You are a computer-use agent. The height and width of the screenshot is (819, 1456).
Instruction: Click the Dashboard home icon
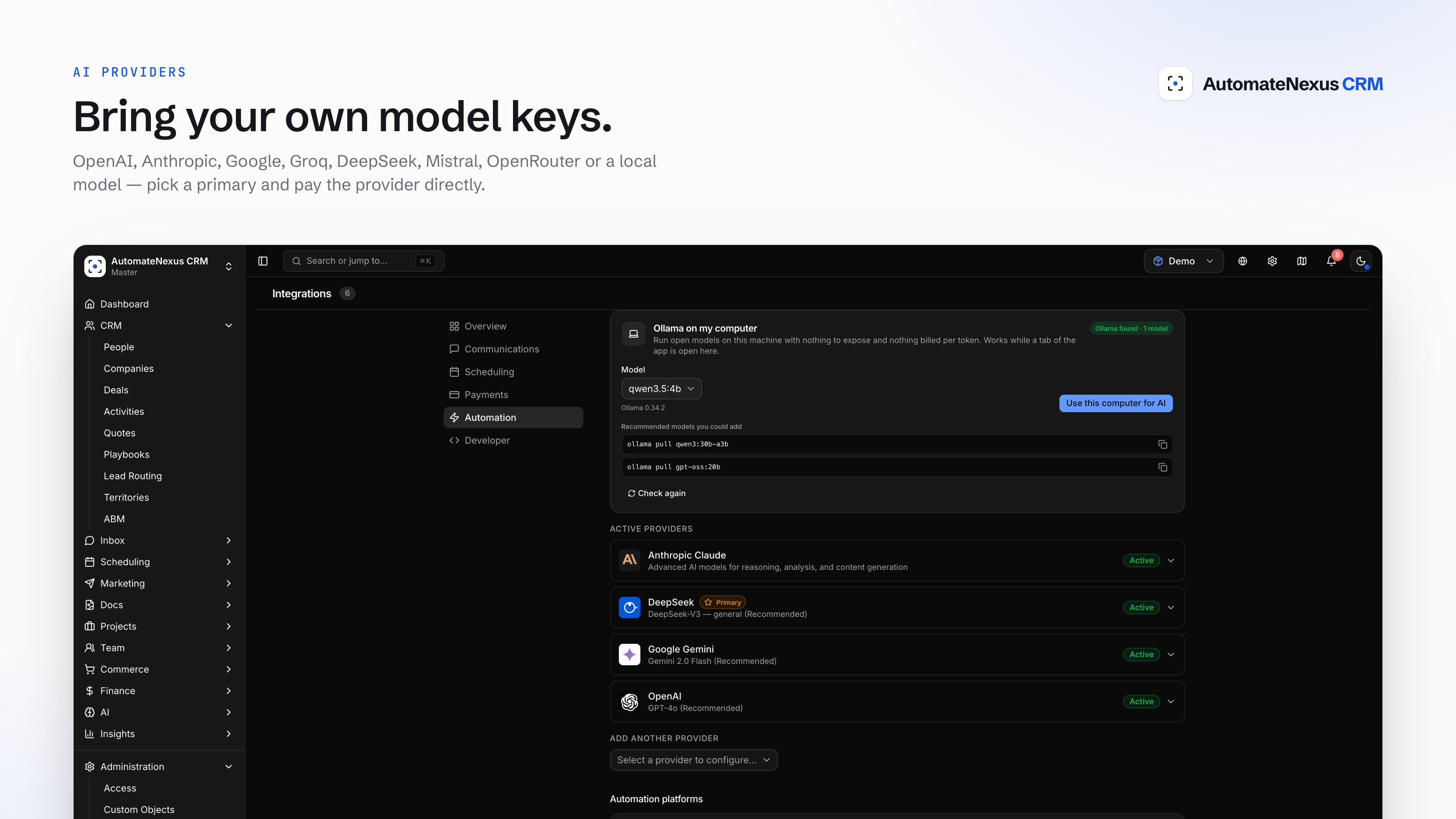coord(89,304)
